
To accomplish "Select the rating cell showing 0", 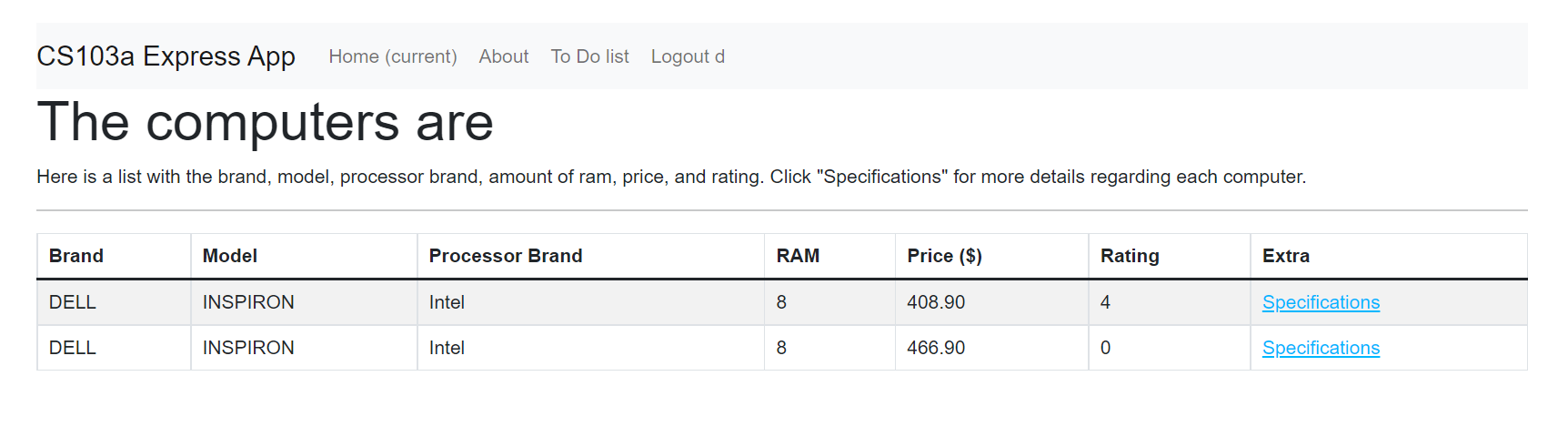I will 1105,348.
